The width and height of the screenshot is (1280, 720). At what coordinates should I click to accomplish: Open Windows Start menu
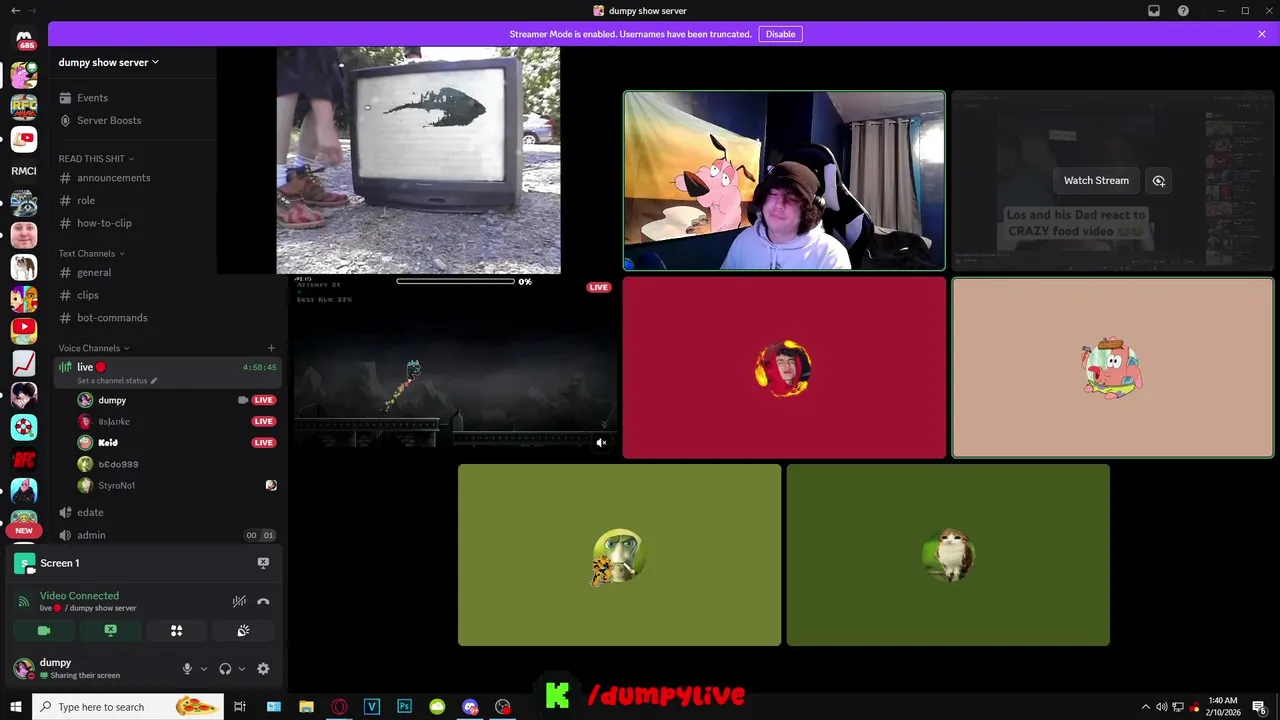click(x=16, y=707)
